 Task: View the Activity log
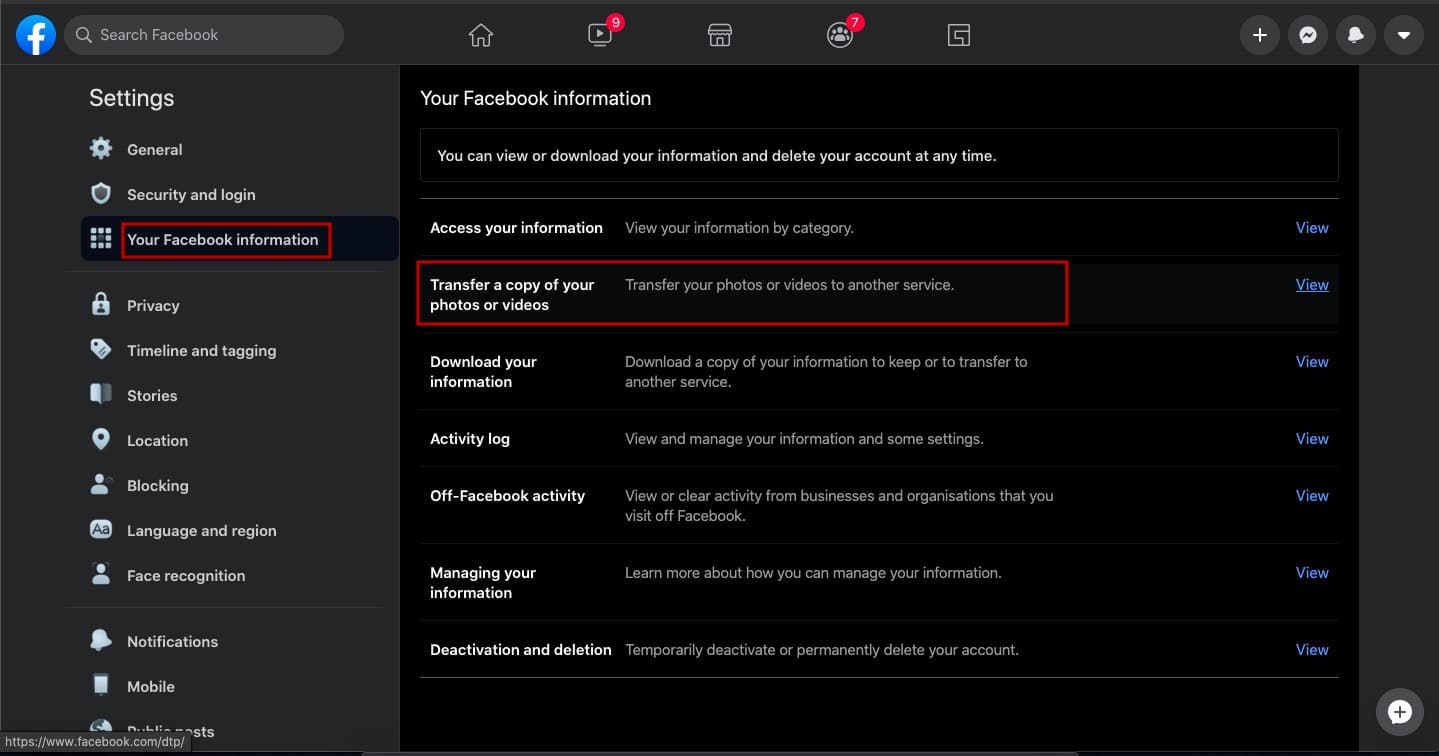click(x=1312, y=439)
